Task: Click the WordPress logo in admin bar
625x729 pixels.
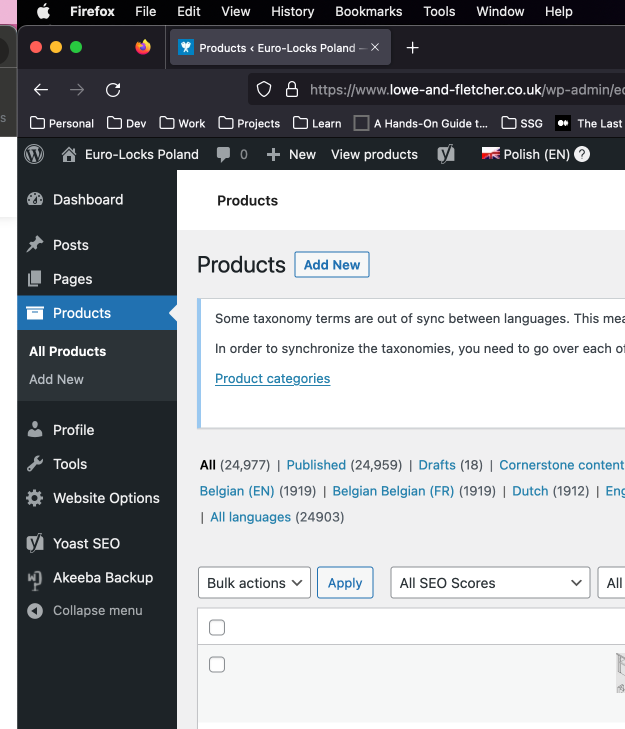Action: tap(35, 154)
